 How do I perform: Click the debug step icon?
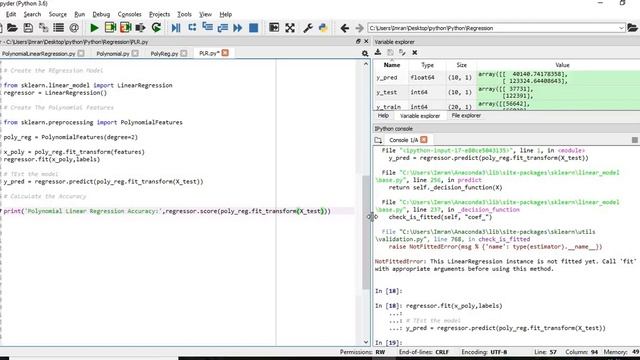192,28
